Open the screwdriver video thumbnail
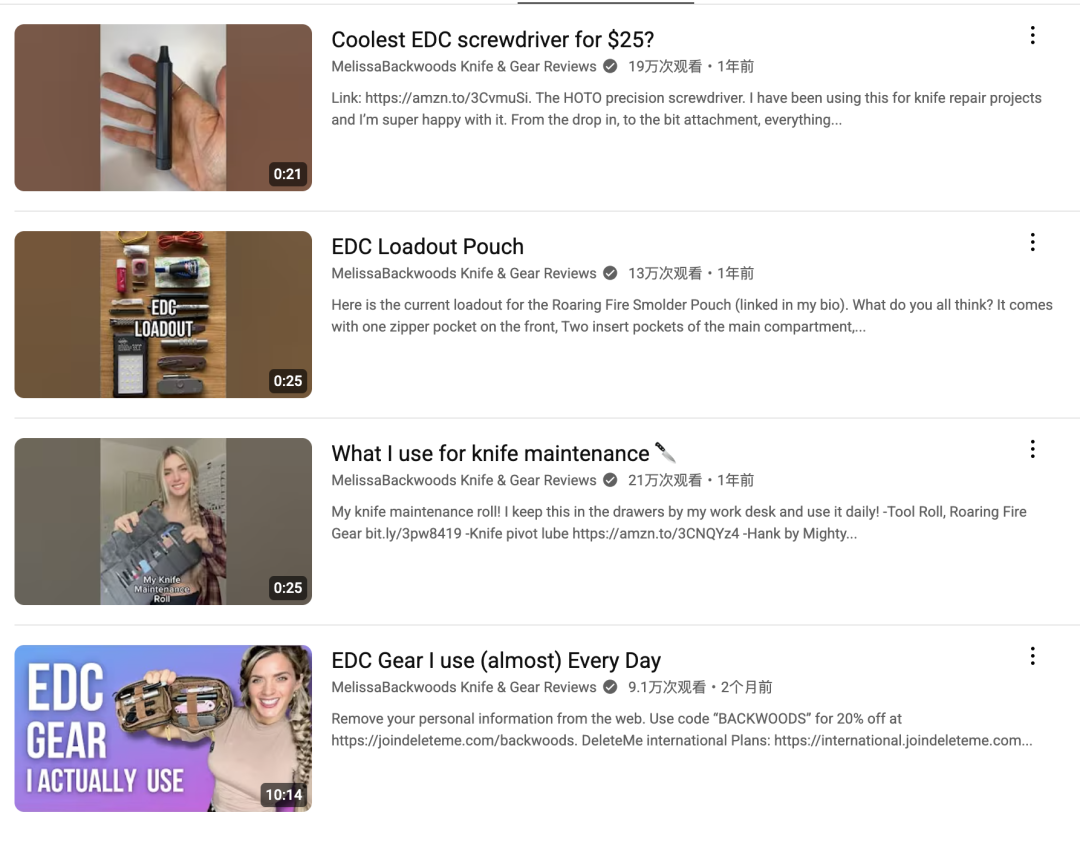 point(163,107)
